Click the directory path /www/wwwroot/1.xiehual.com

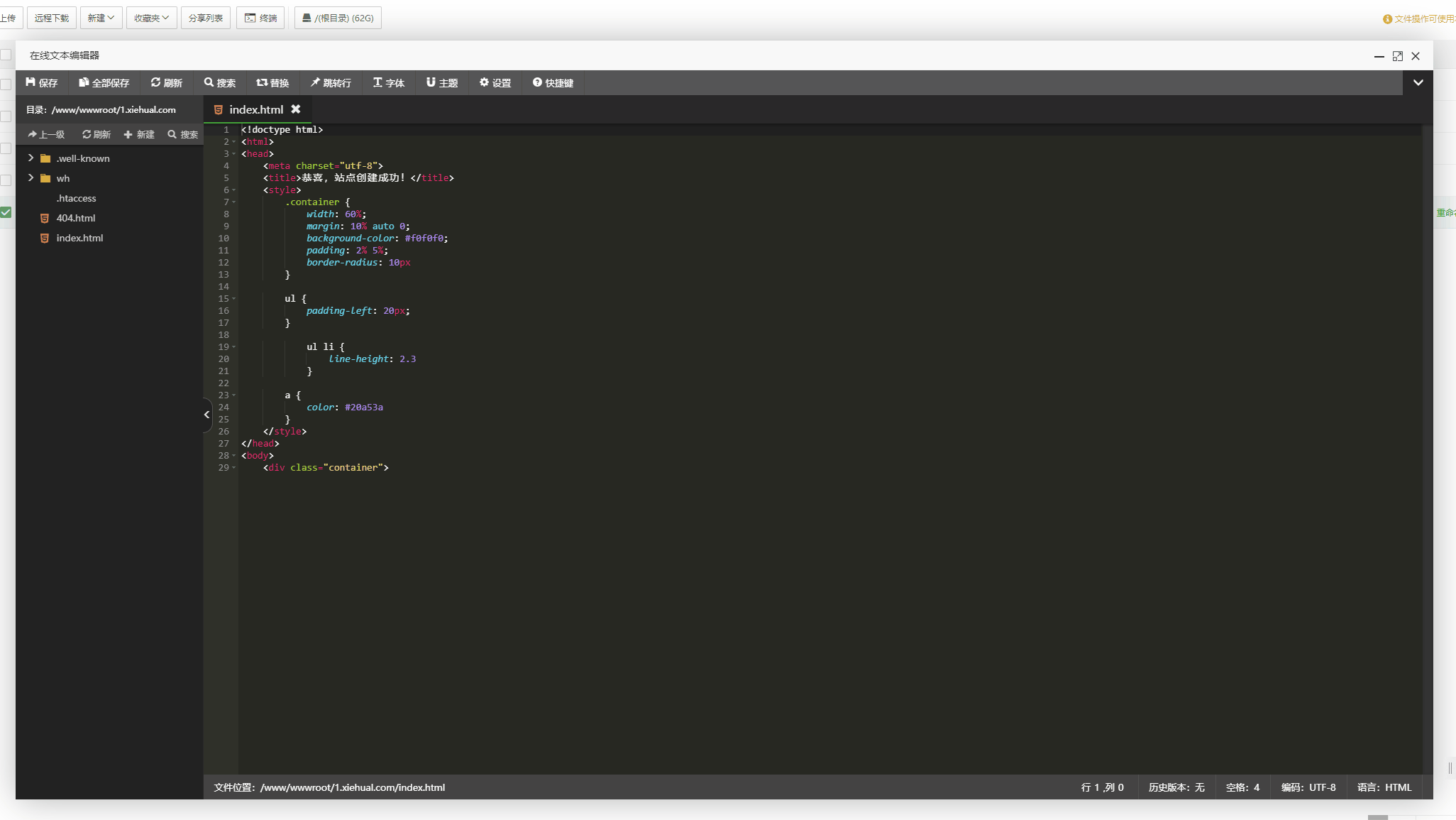[114, 110]
